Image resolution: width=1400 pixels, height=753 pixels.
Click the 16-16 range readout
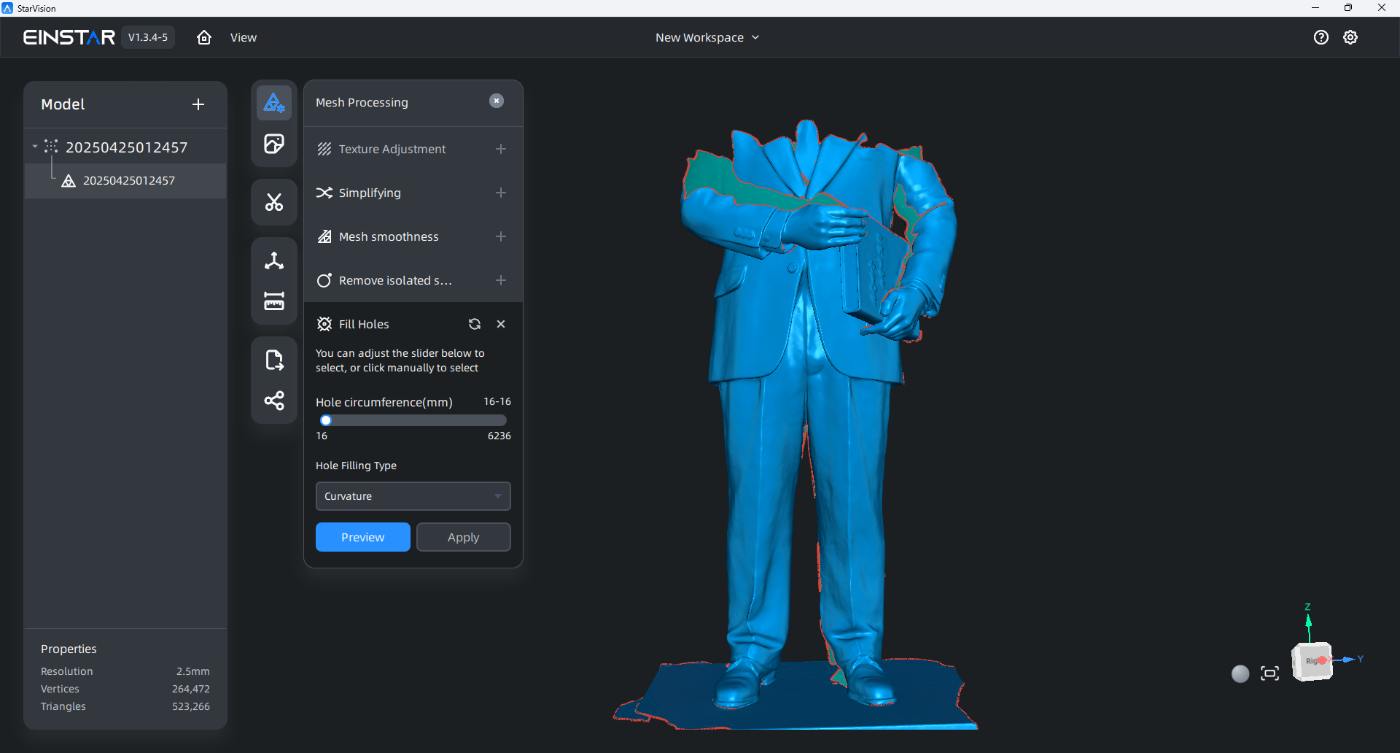pyautogui.click(x=497, y=401)
